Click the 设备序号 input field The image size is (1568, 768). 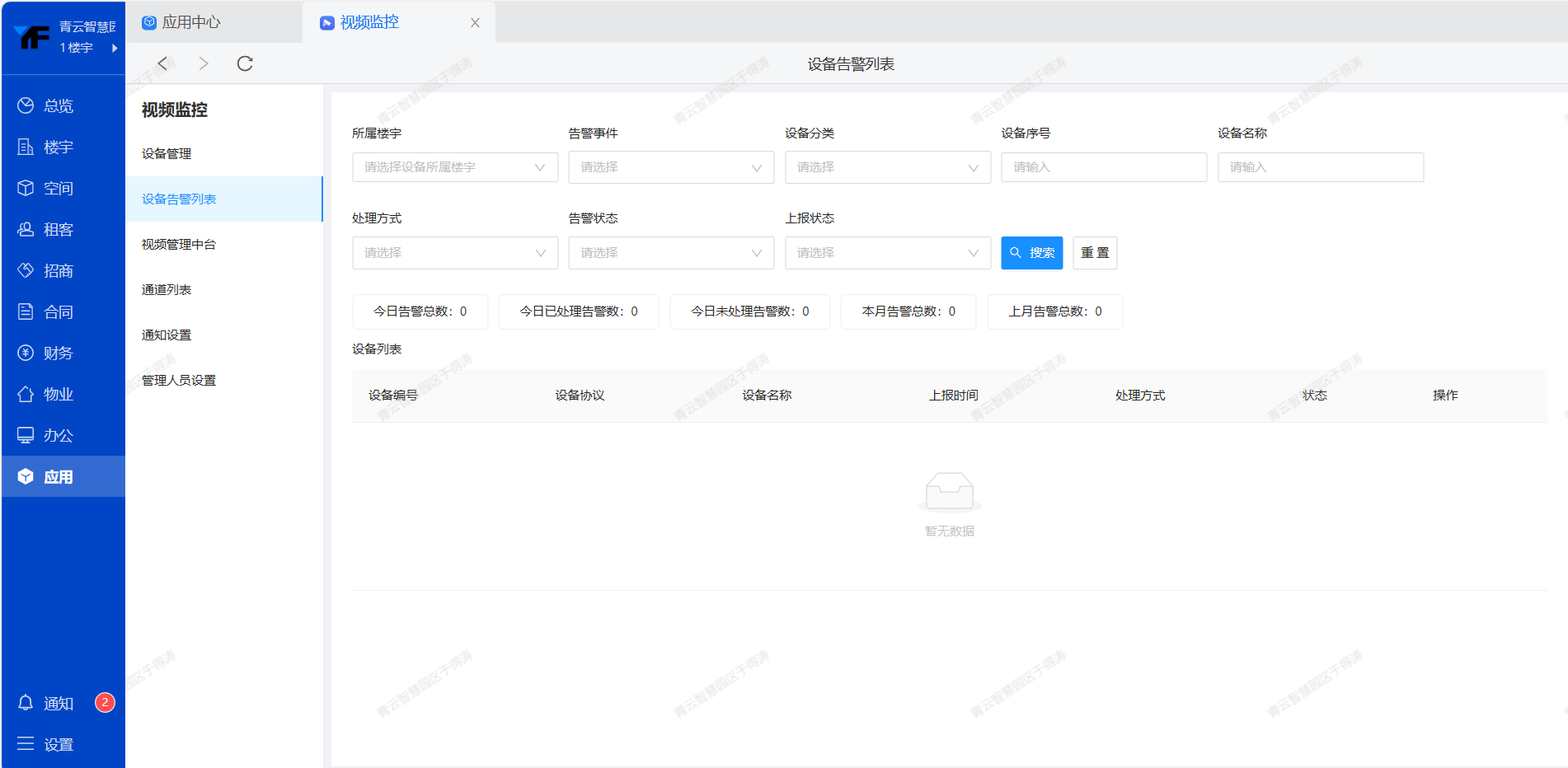tap(1103, 167)
